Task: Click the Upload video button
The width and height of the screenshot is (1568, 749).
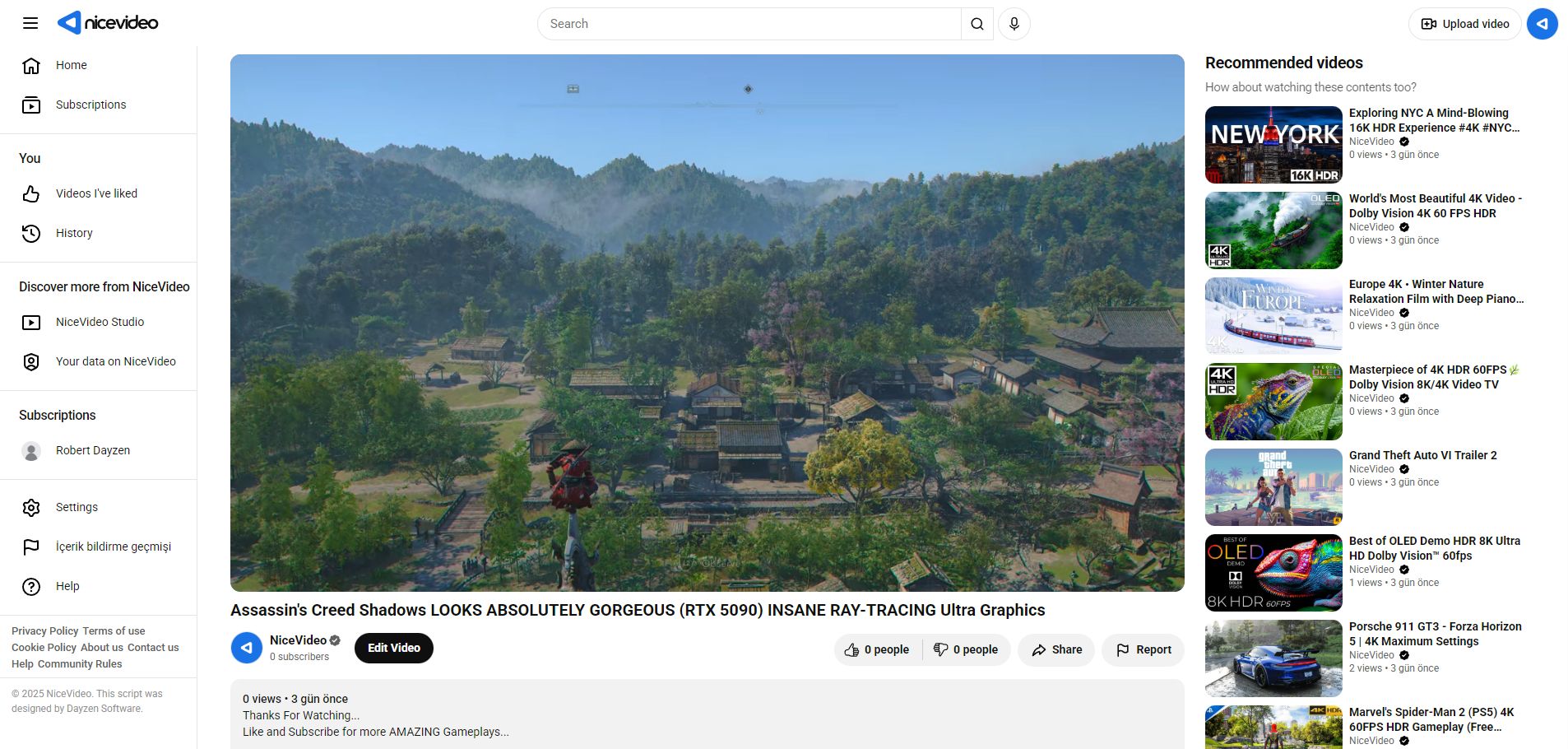Action: [1465, 24]
